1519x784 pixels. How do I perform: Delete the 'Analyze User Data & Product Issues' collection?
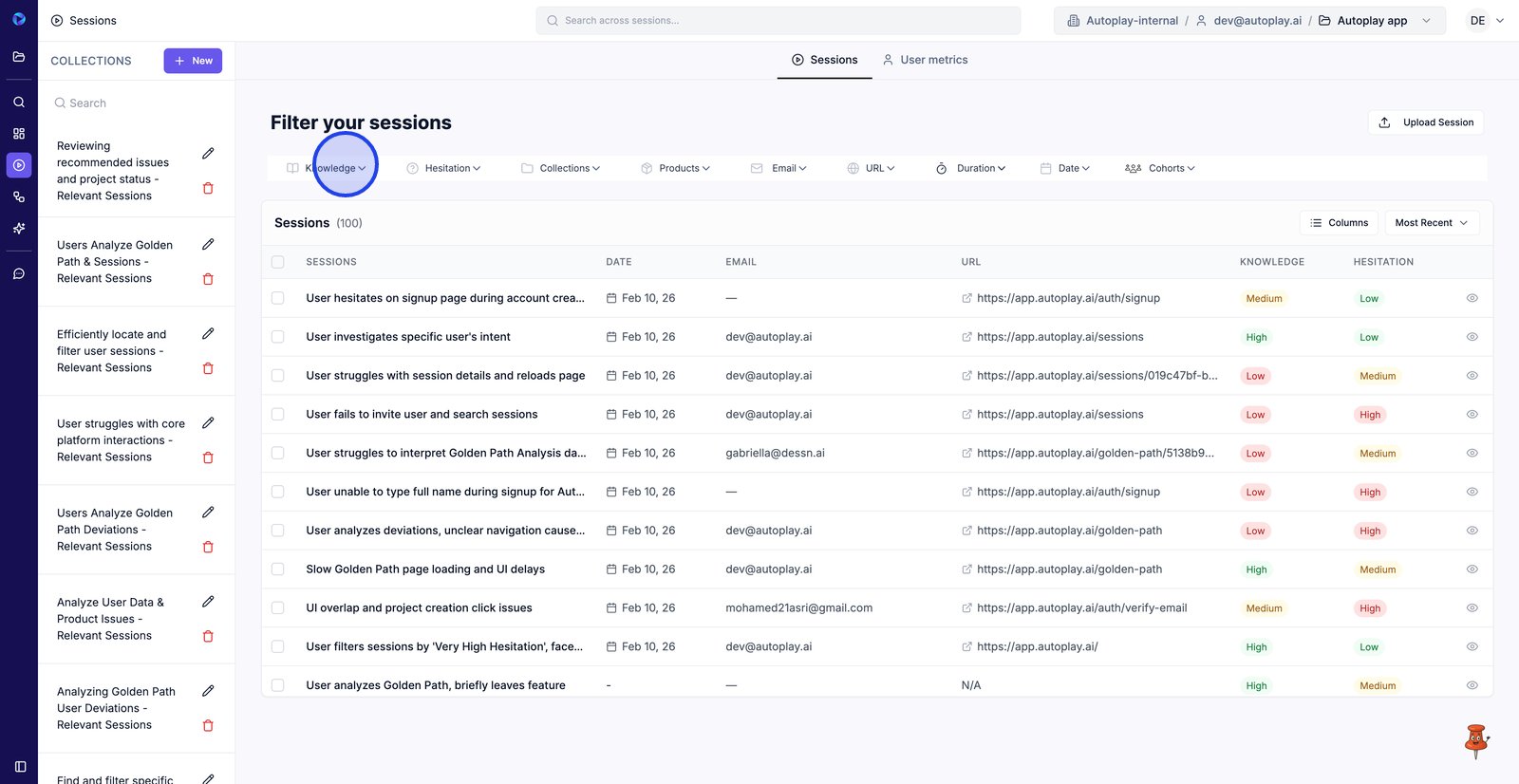pos(208,636)
